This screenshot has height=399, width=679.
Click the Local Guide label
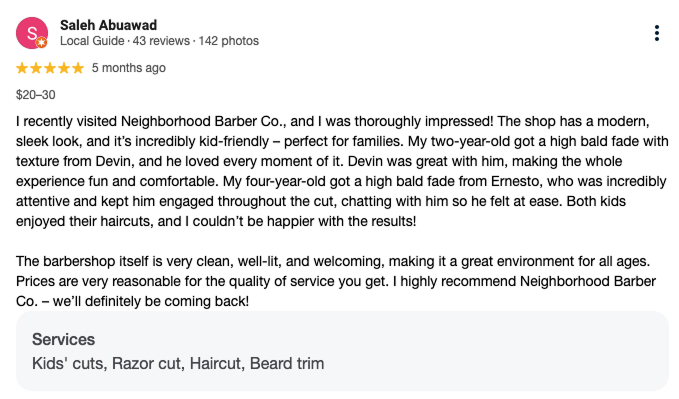tap(92, 41)
